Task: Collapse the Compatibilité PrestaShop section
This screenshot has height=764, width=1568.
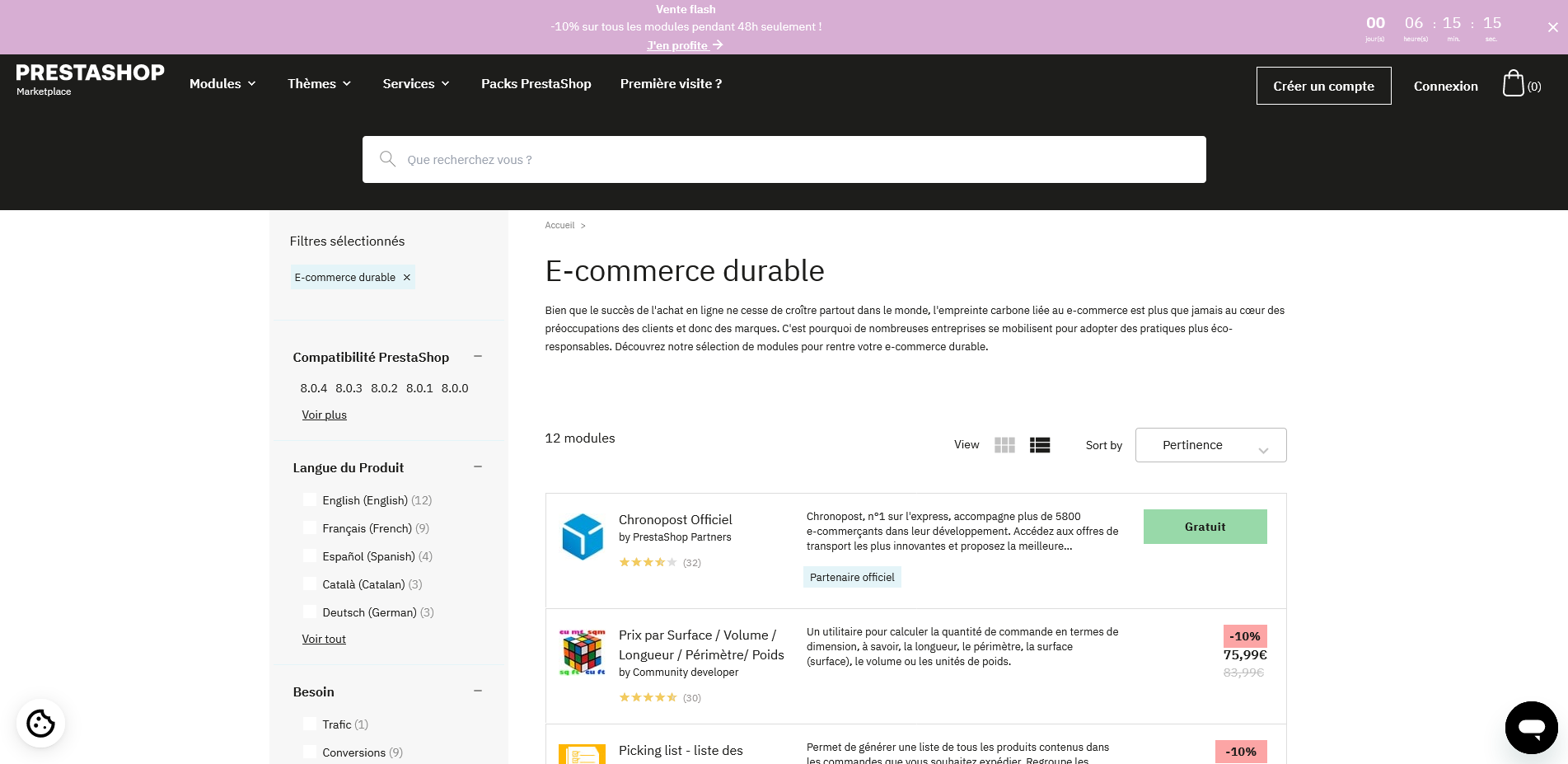Action: click(x=478, y=356)
